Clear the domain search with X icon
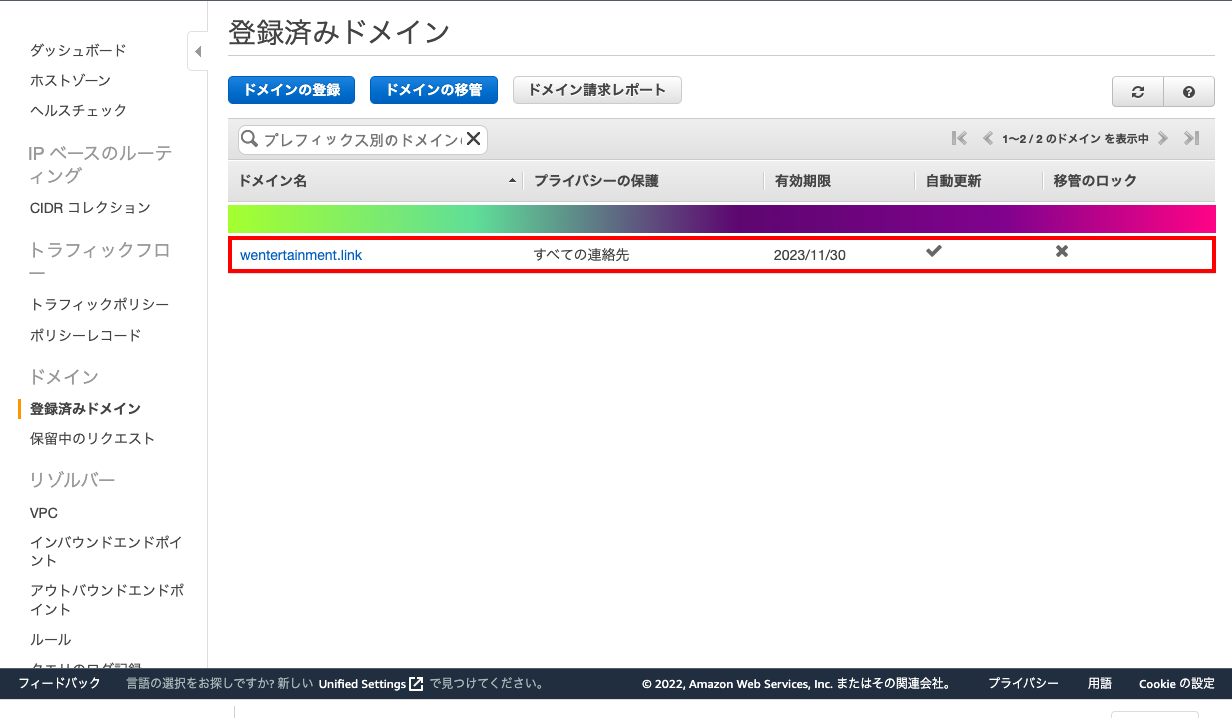 click(474, 139)
